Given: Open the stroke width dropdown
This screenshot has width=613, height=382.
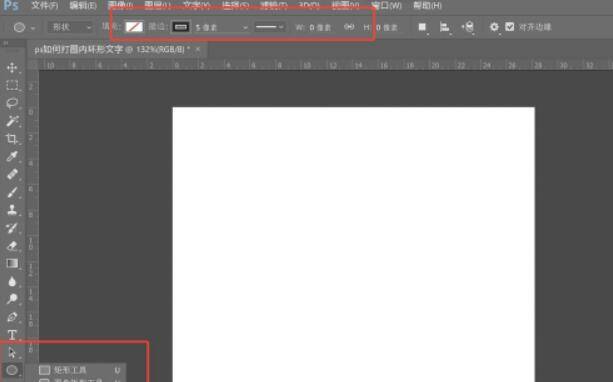Looking at the screenshot, I should point(221,27).
